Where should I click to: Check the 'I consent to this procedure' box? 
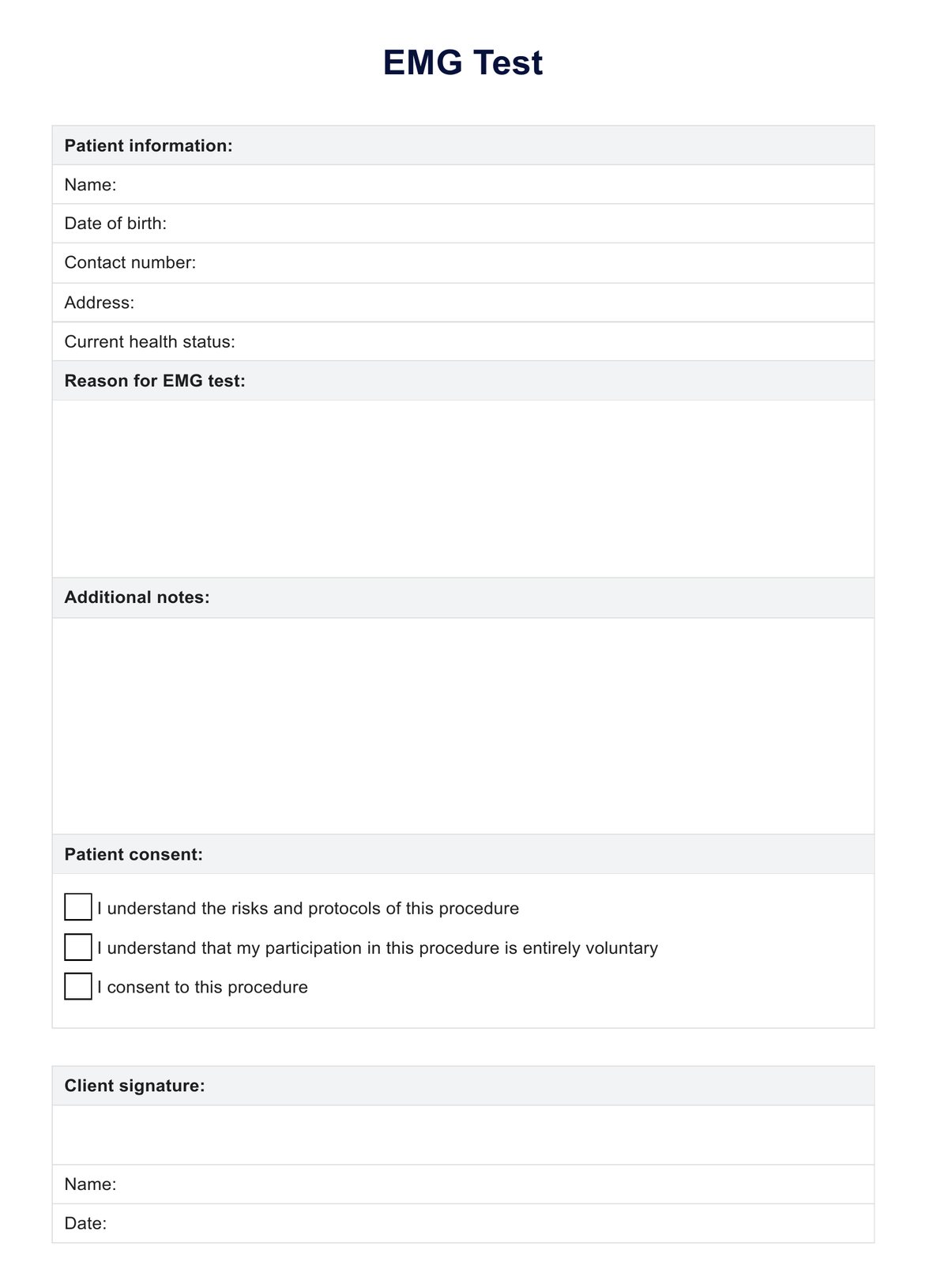[x=77, y=986]
